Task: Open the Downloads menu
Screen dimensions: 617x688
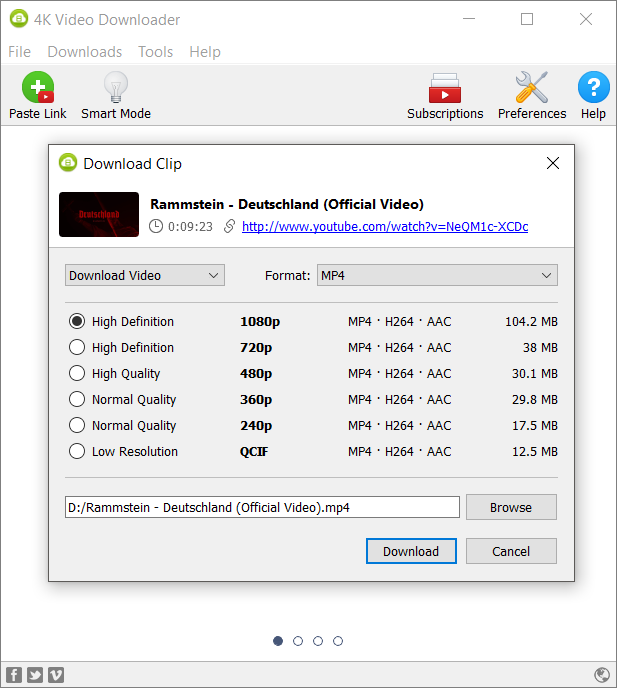Action: (85, 52)
